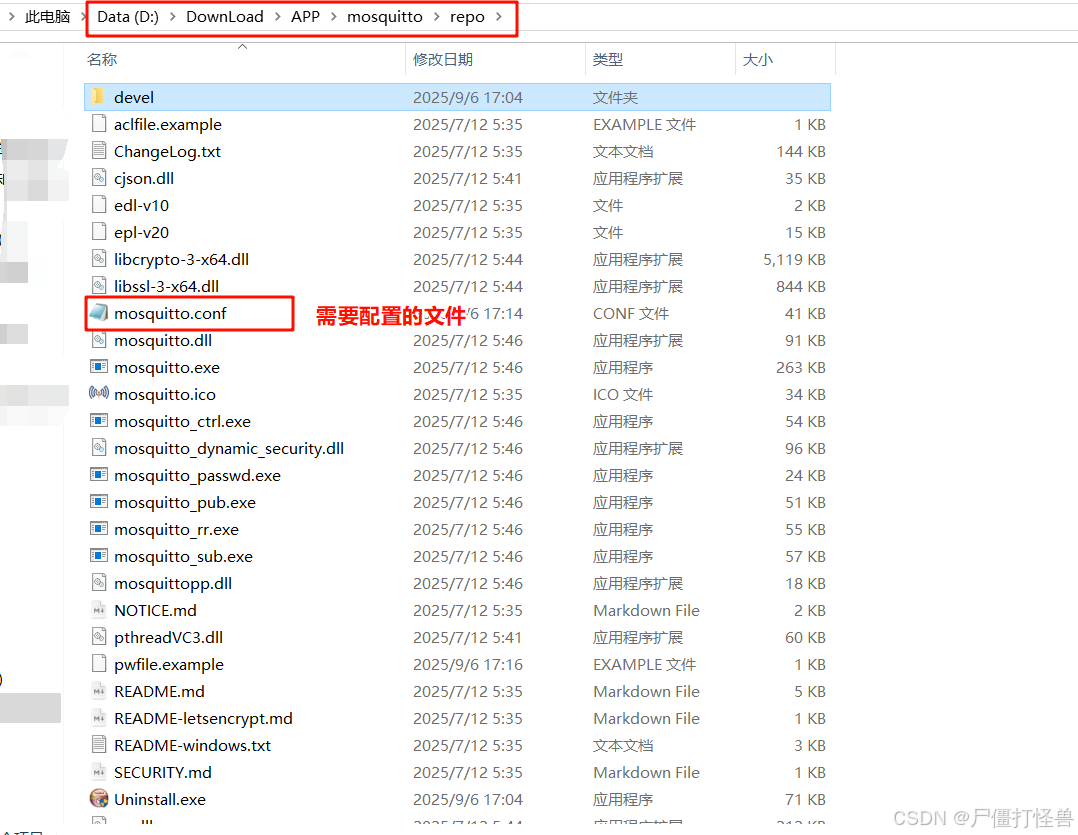The height and width of the screenshot is (835, 1078).
Task: Click the cjson.dll file icon
Action: [99, 178]
